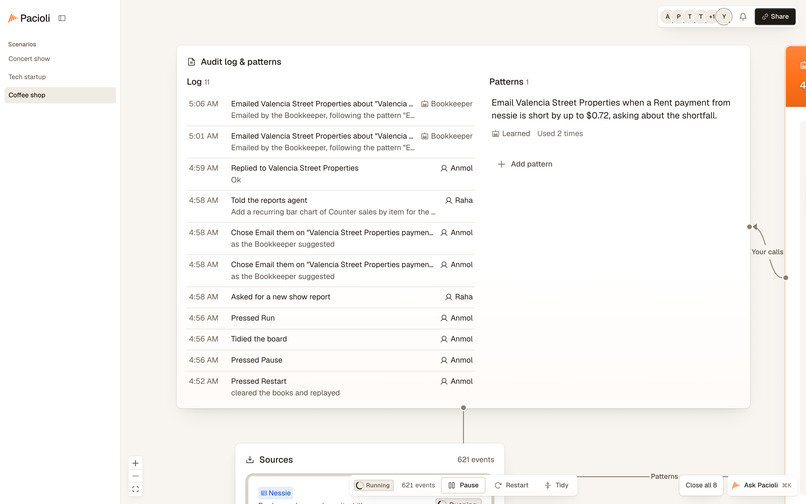
Task: Open the 5:01 AM Emailed Valencia log entry
Action: pyautogui.click(x=331, y=142)
